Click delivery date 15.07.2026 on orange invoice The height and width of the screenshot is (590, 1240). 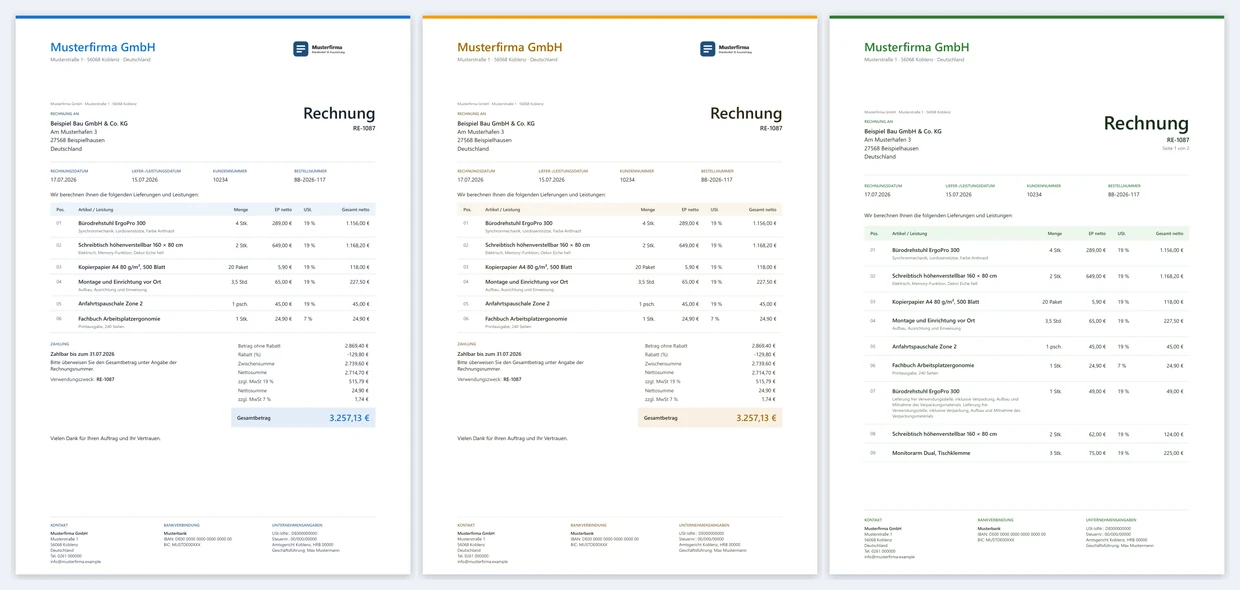tap(554, 180)
